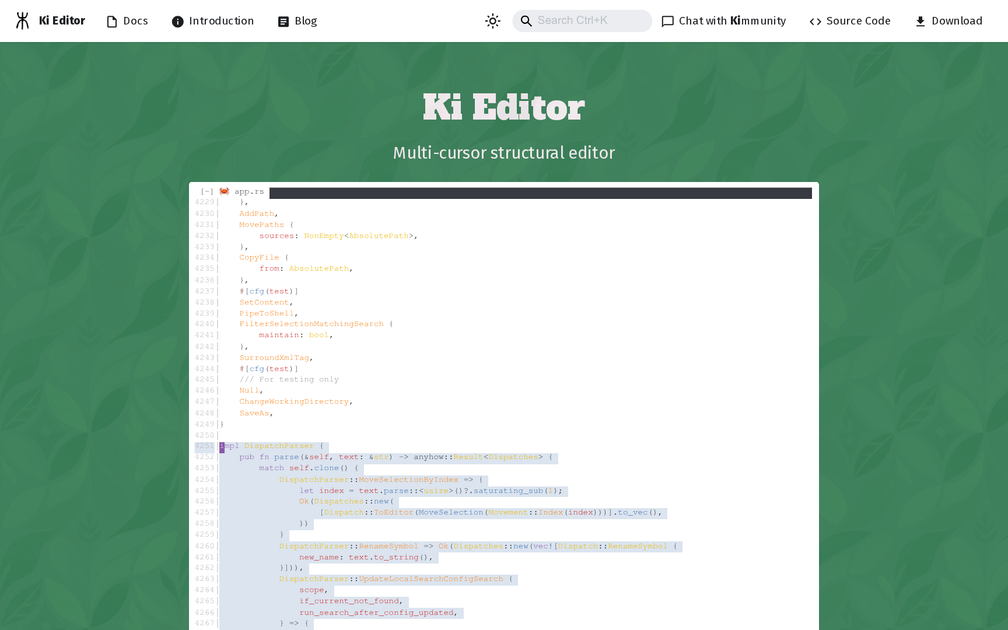This screenshot has width=1008, height=630.
Task: Click 'run_search_after_config_updated,' line
Action: click(x=378, y=613)
